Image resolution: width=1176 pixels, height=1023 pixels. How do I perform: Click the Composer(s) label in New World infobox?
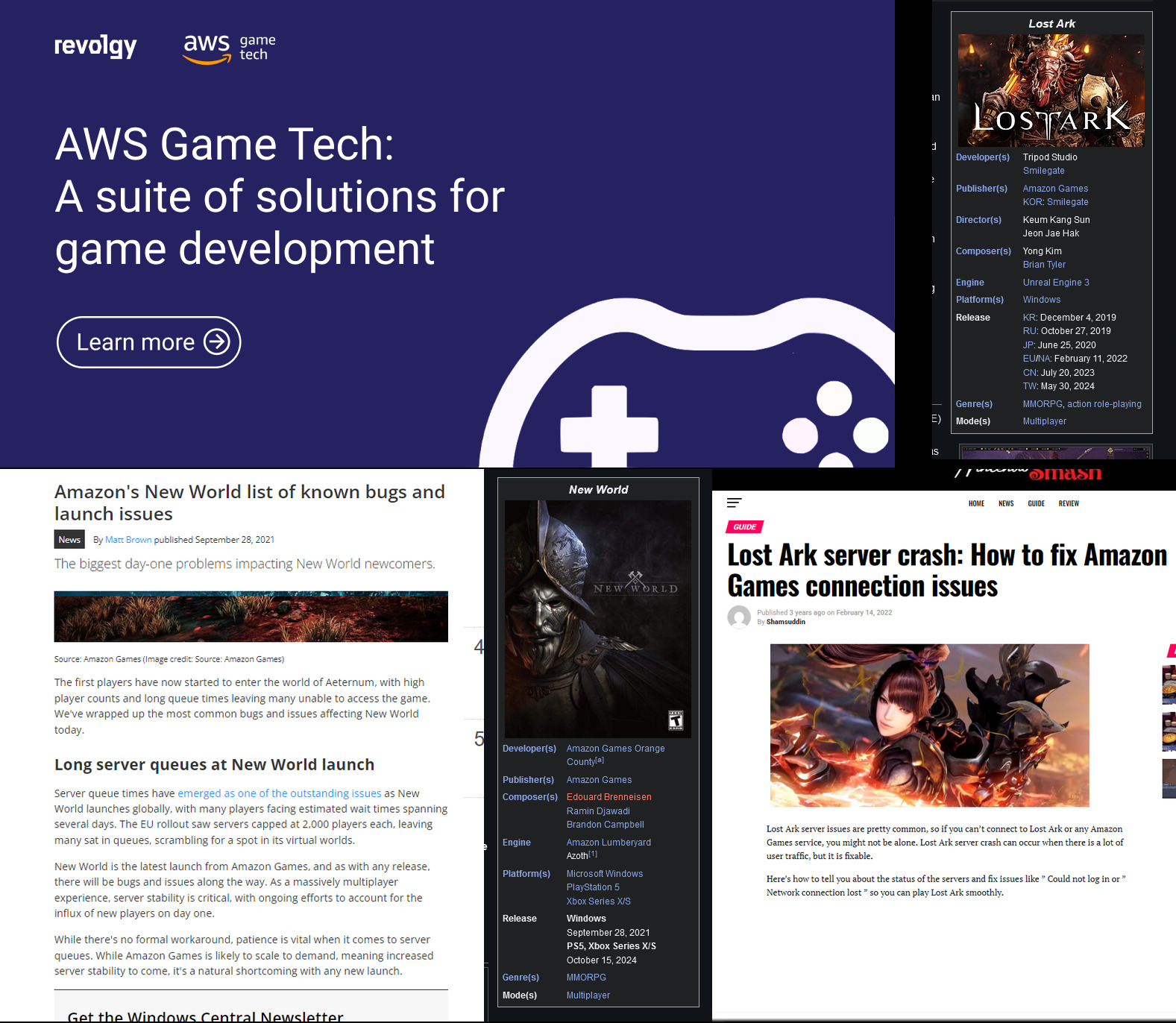pyautogui.click(x=529, y=797)
